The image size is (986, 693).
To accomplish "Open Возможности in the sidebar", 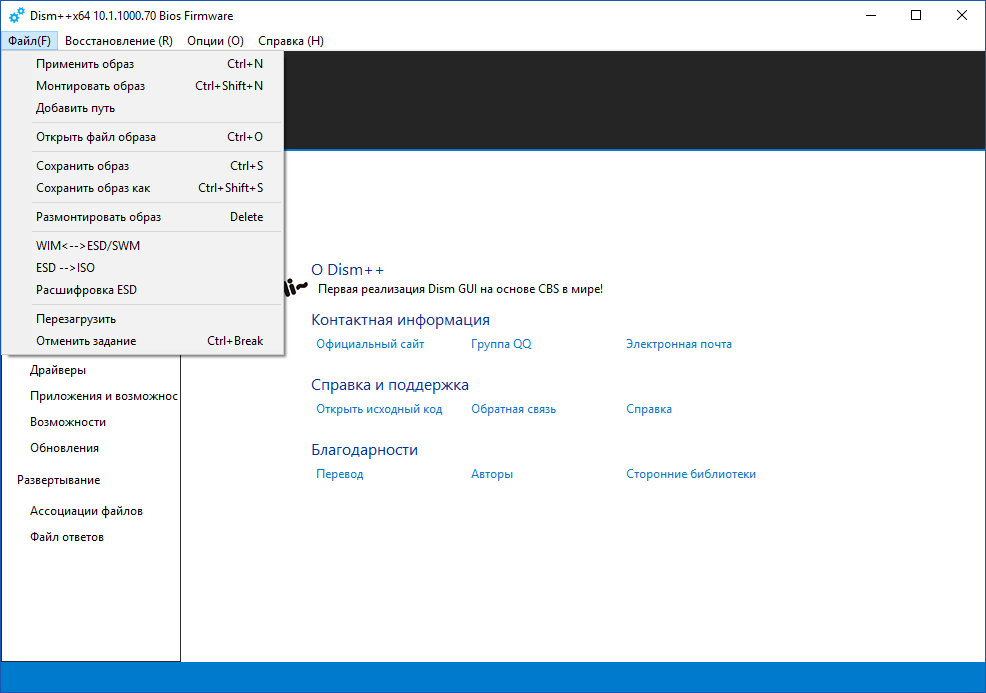I will click(68, 421).
